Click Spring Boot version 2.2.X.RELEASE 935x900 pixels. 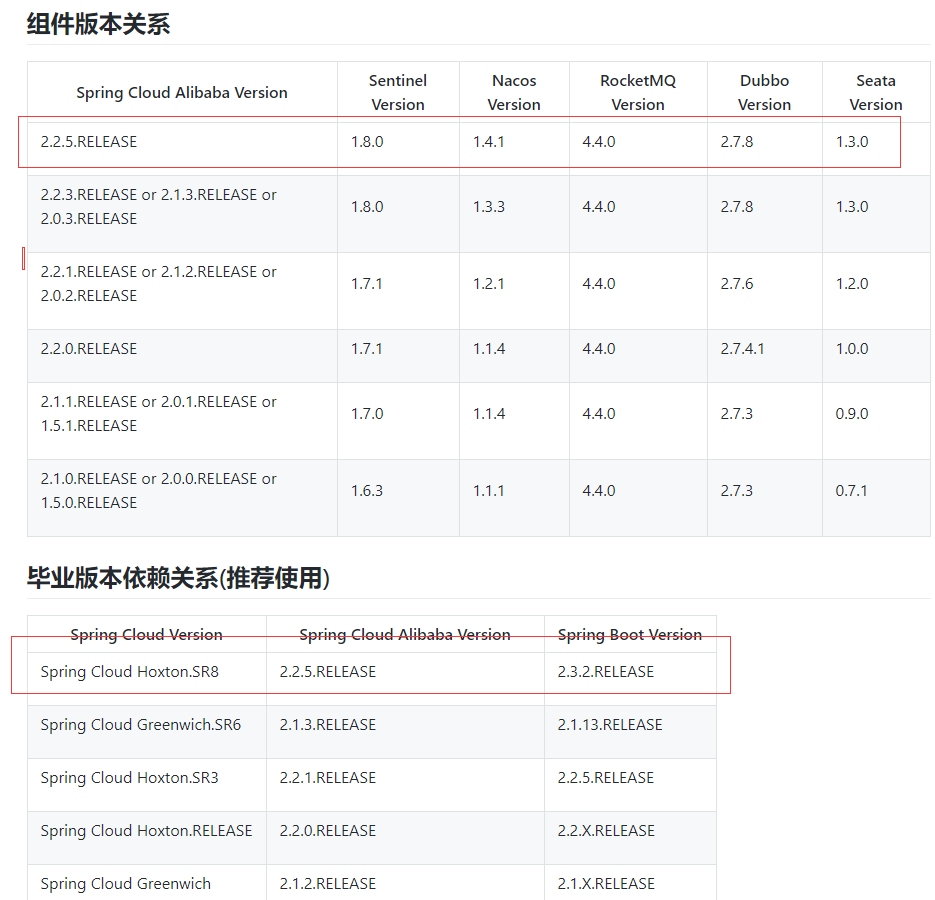click(x=606, y=831)
